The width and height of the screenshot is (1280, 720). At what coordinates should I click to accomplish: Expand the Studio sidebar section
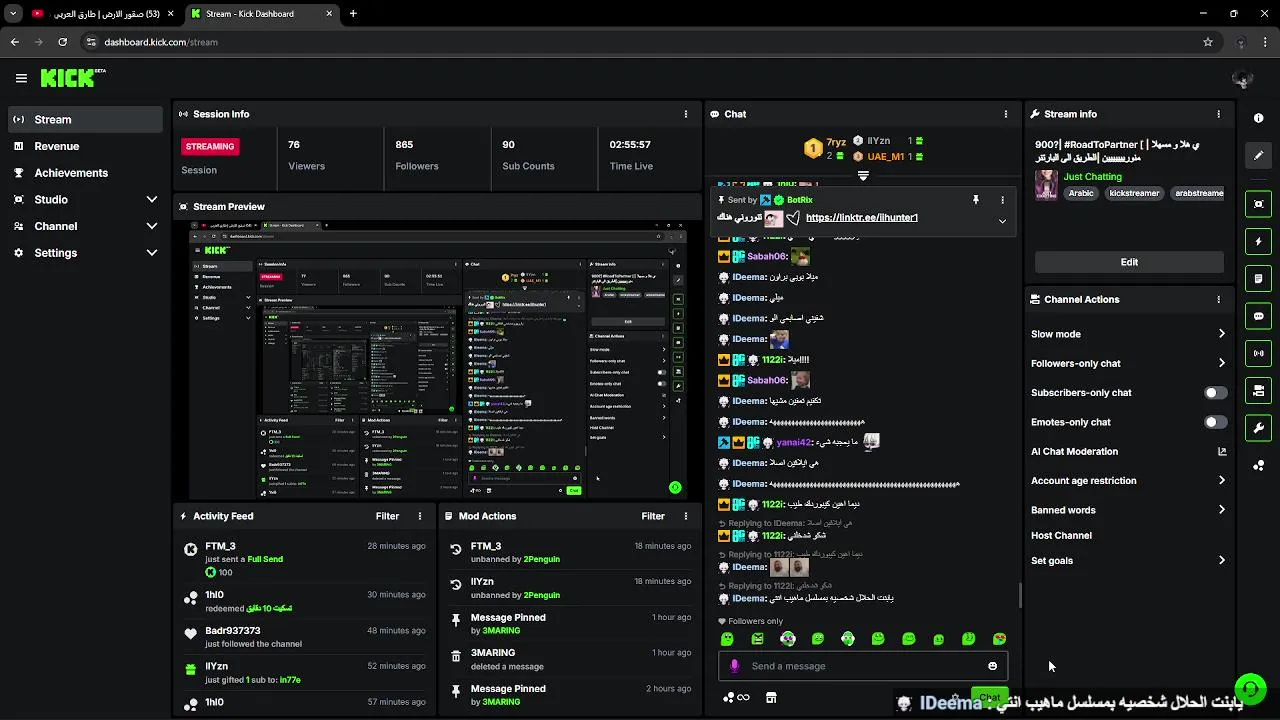pyautogui.click(x=152, y=199)
